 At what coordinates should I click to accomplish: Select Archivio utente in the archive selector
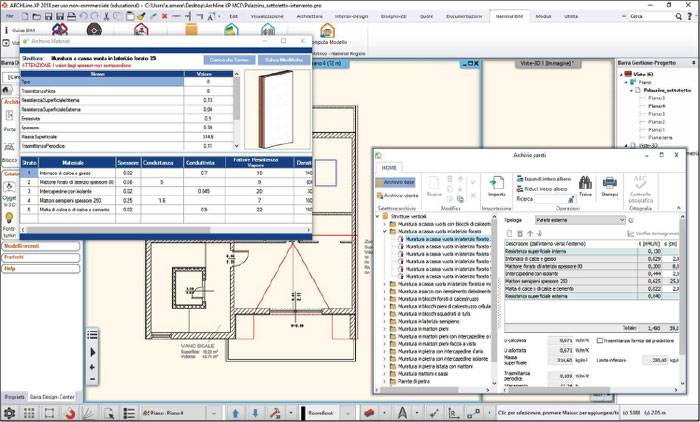click(x=397, y=195)
